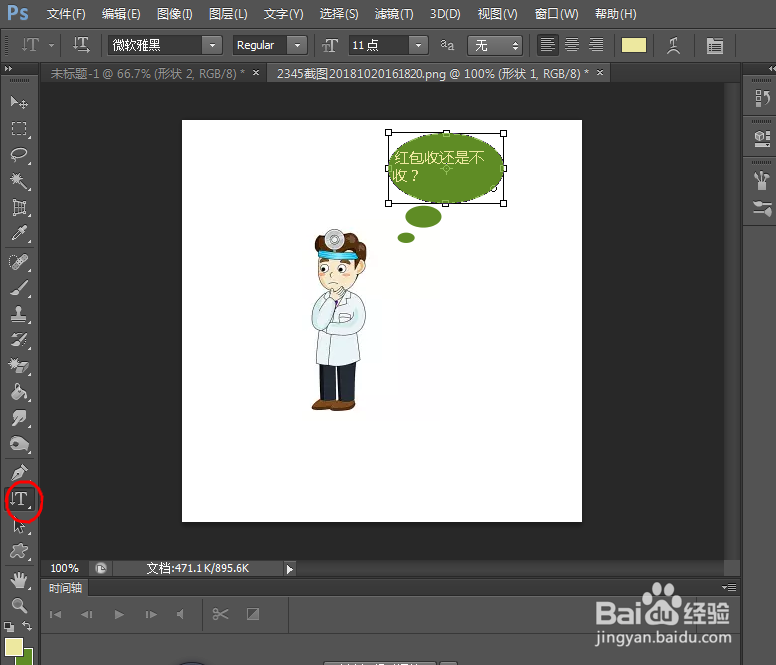Close the 未标题-1 document tab

256,73
